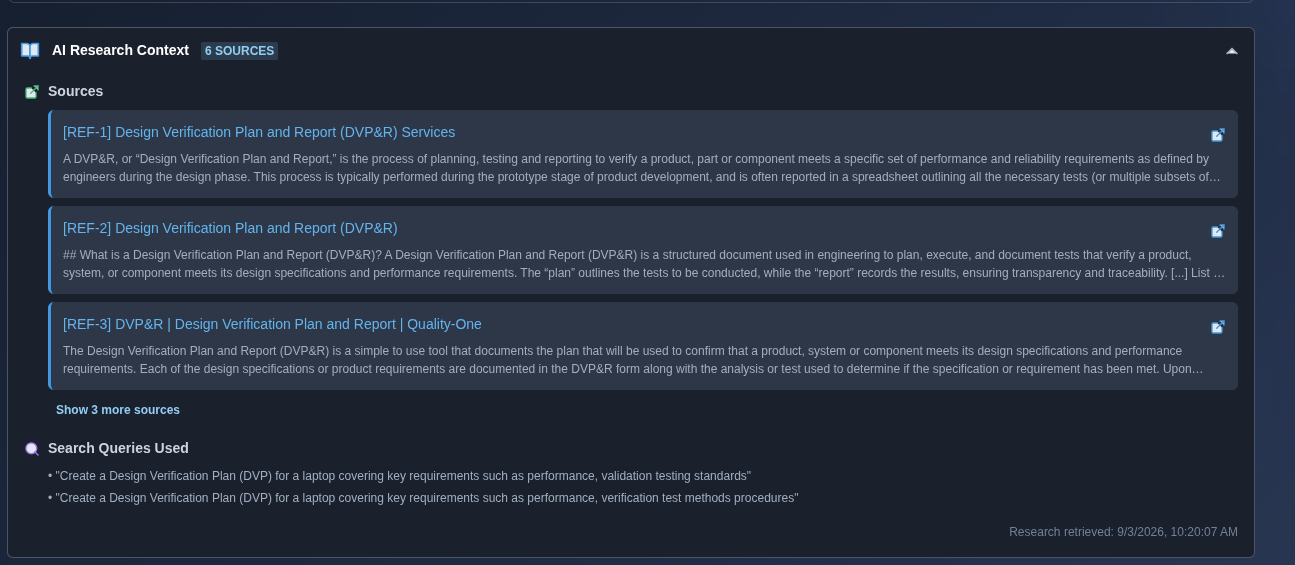Screen dimensions: 1295x565
Task: Click the open book icon beside AI Research Context
Action: [30, 50]
